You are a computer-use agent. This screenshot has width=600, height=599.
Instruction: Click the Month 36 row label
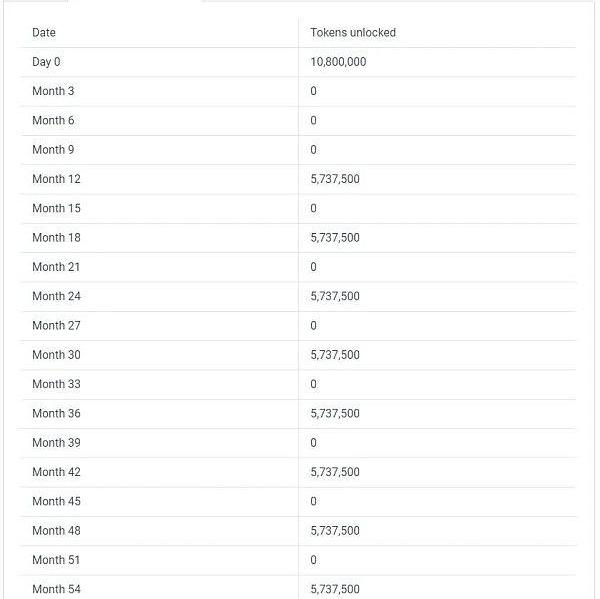click(56, 413)
